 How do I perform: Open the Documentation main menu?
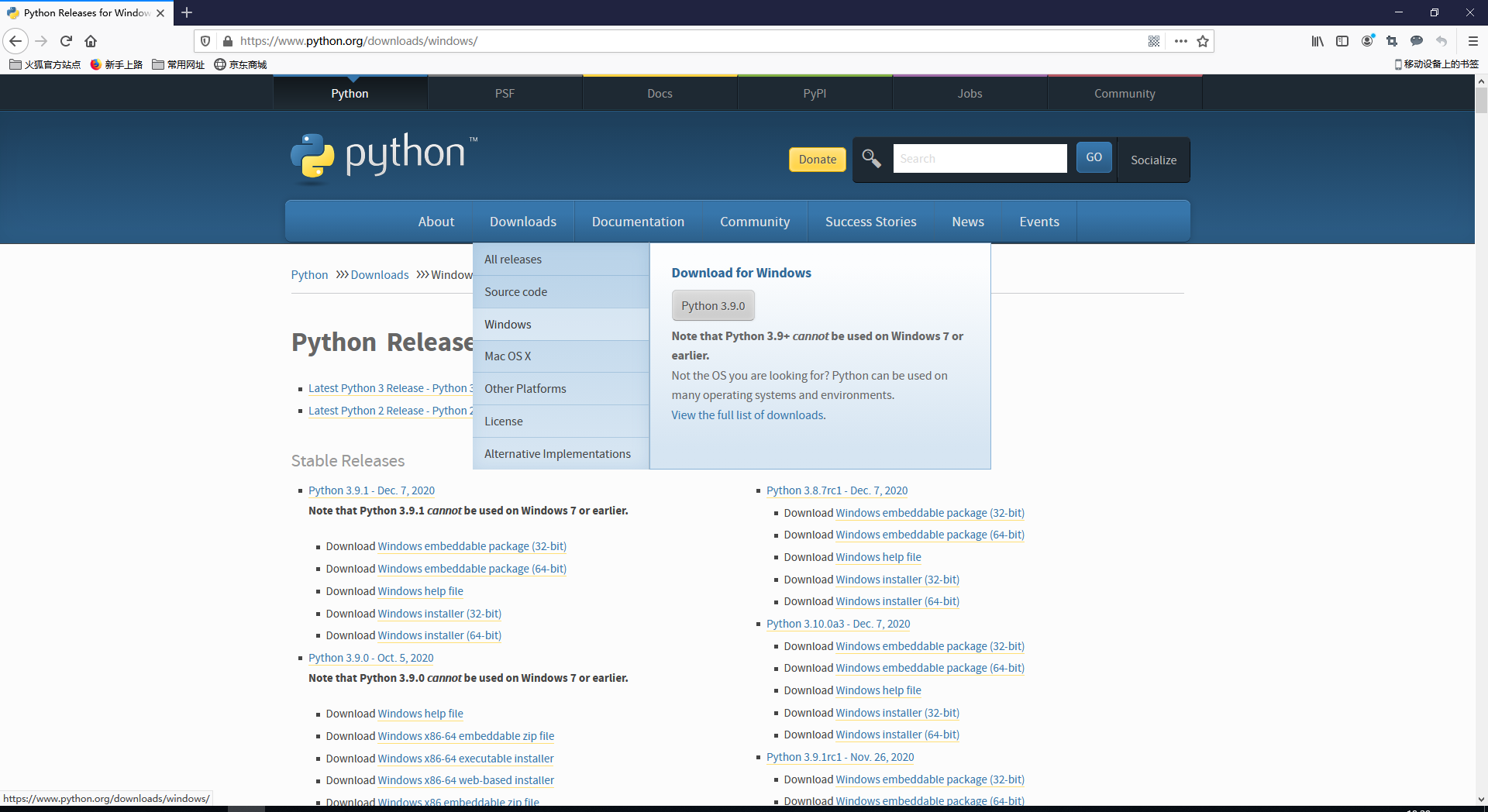[638, 222]
